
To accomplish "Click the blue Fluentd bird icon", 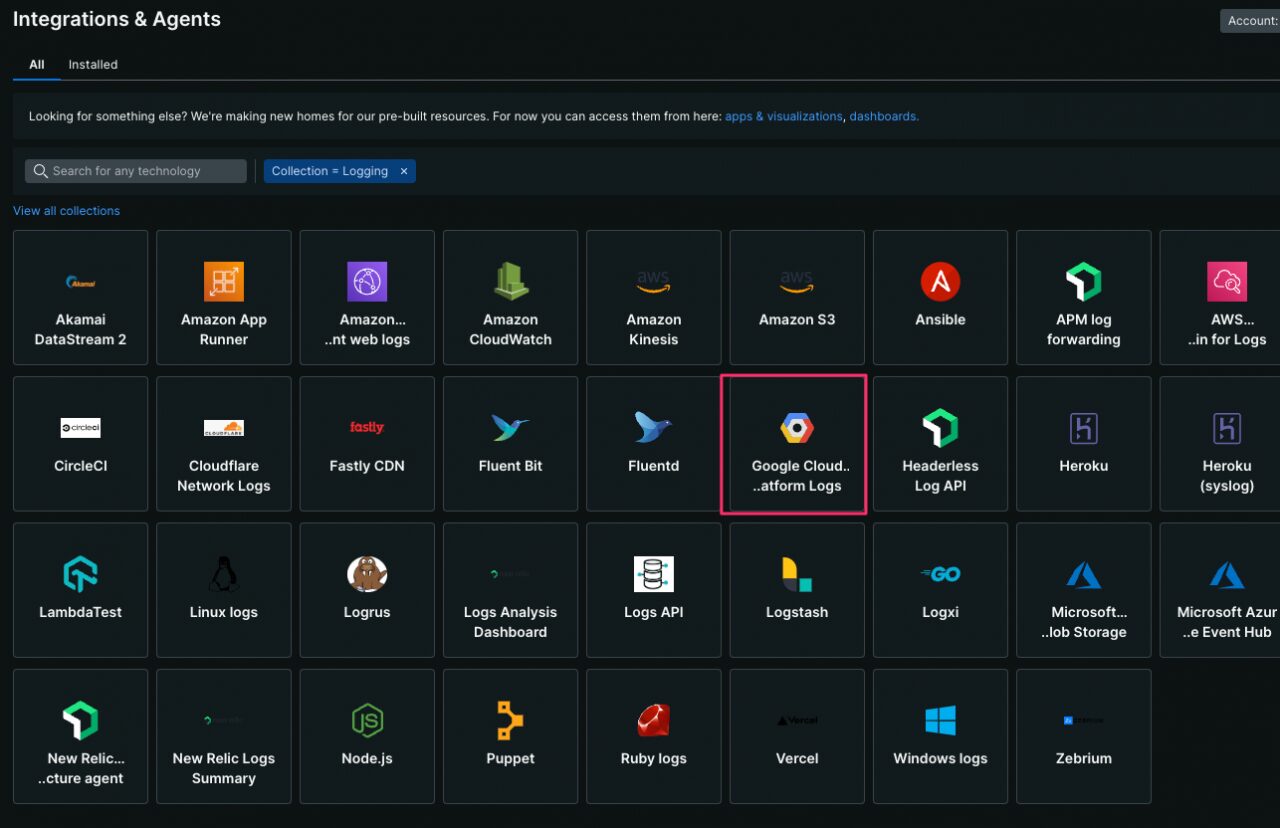I will point(654,428).
